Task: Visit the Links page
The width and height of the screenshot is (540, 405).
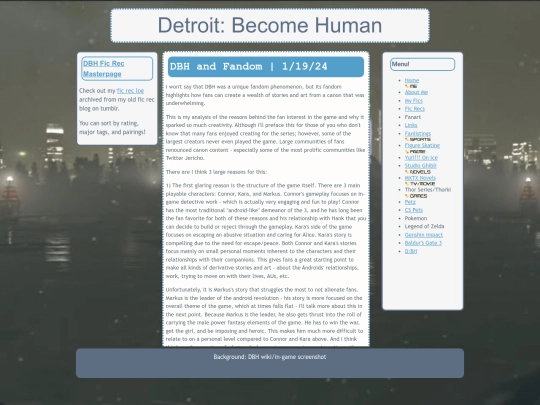Action: click(411, 125)
